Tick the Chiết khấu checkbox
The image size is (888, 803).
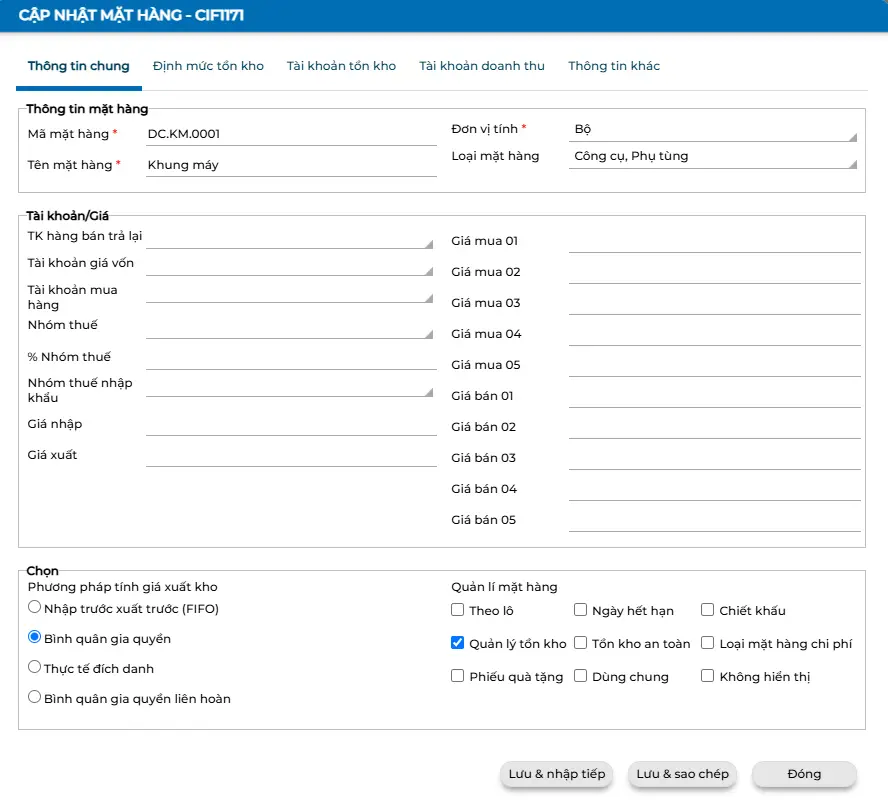(708, 610)
